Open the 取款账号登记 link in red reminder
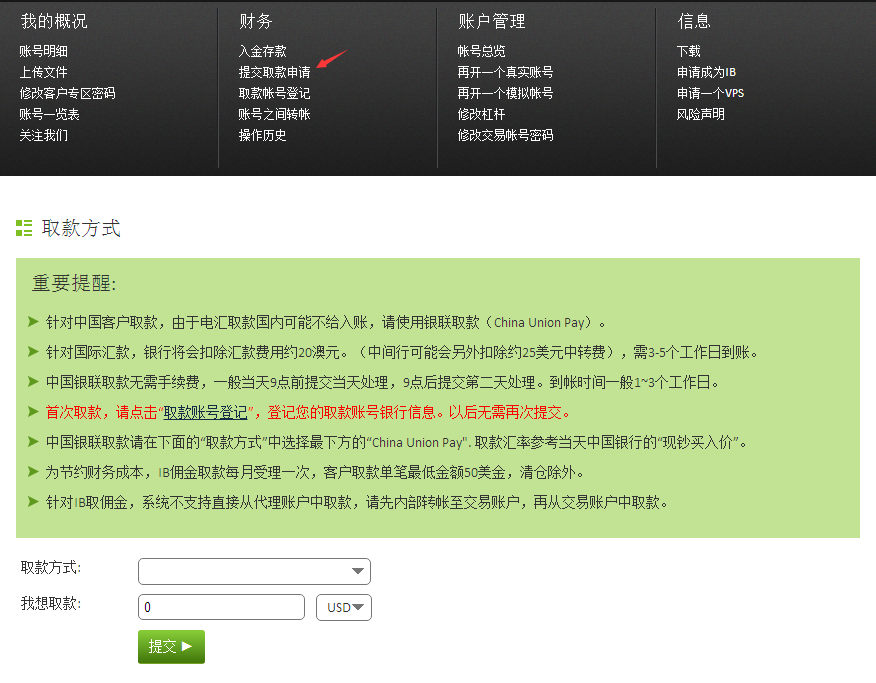 205,412
